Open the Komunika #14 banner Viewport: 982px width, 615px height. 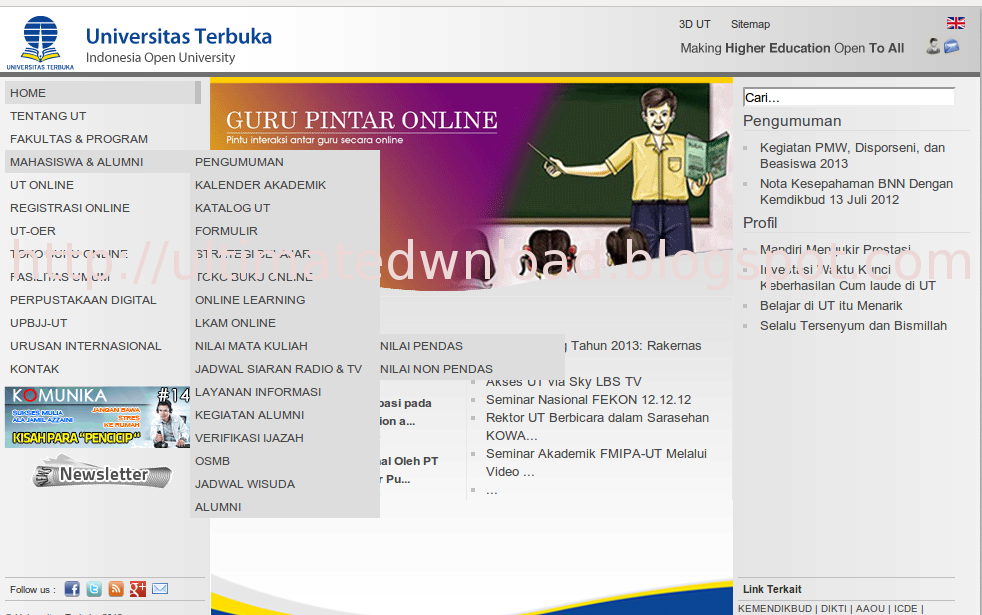tap(97, 417)
